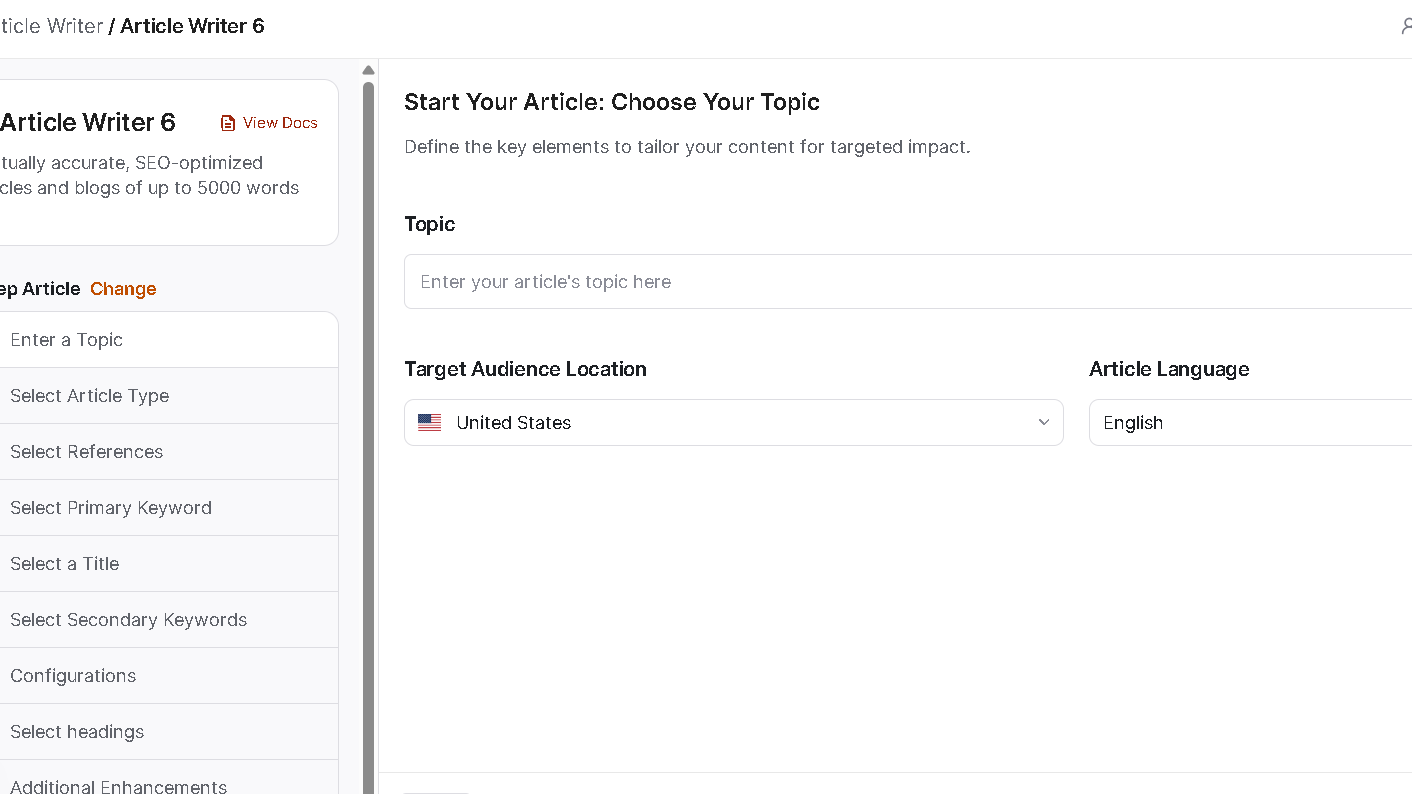Screen dimensions: 1412x794
Task: Focus the article topic input field
Action: coord(908,282)
